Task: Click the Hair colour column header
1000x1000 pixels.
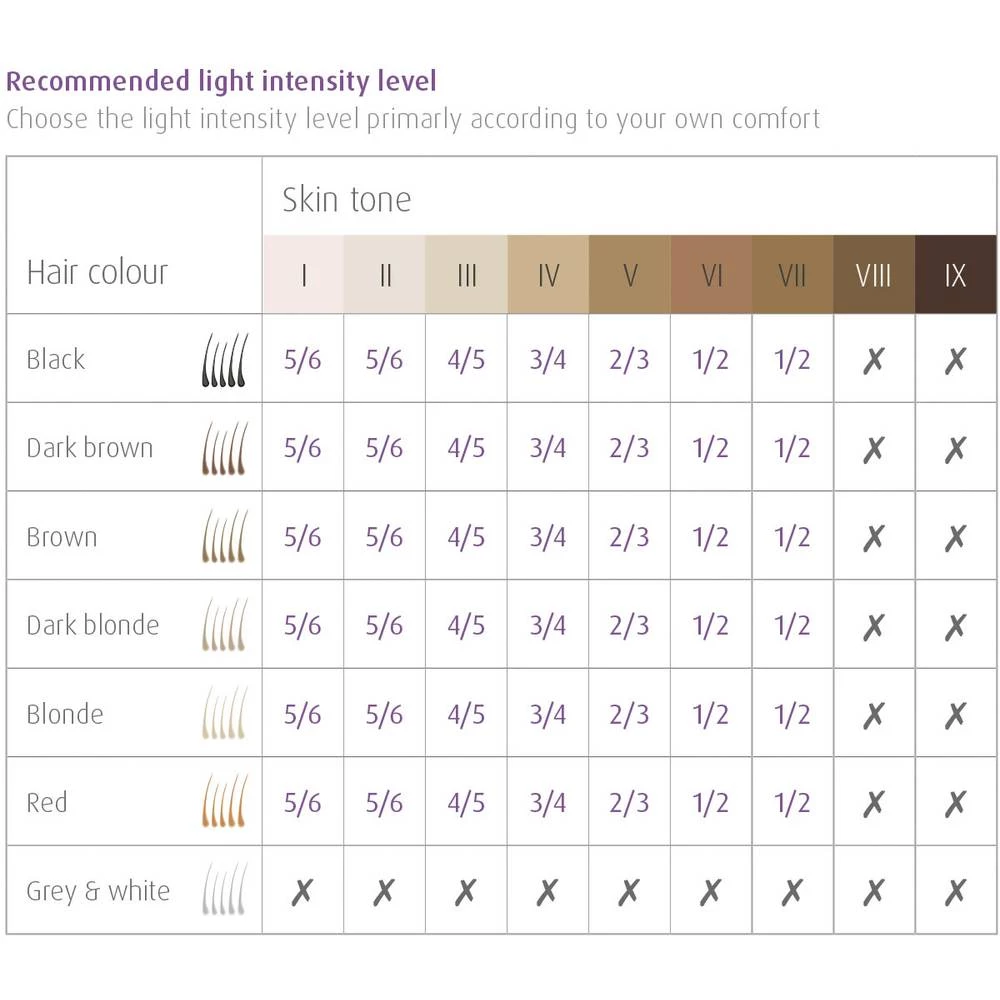Action: click(x=97, y=272)
